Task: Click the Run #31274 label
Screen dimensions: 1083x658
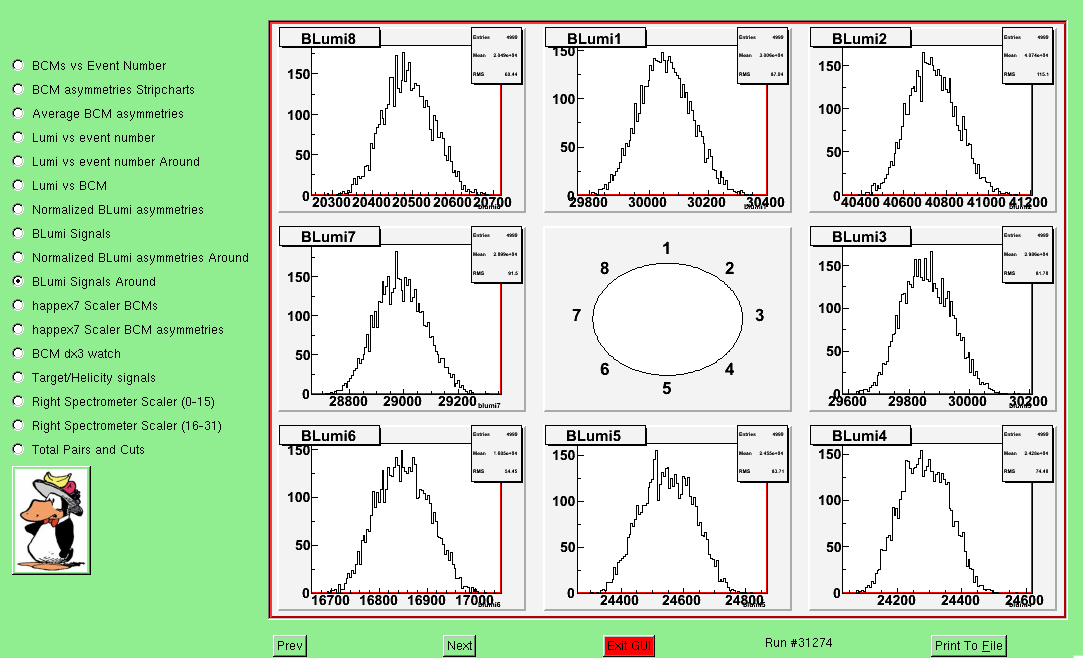Action: tap(798, 643)
